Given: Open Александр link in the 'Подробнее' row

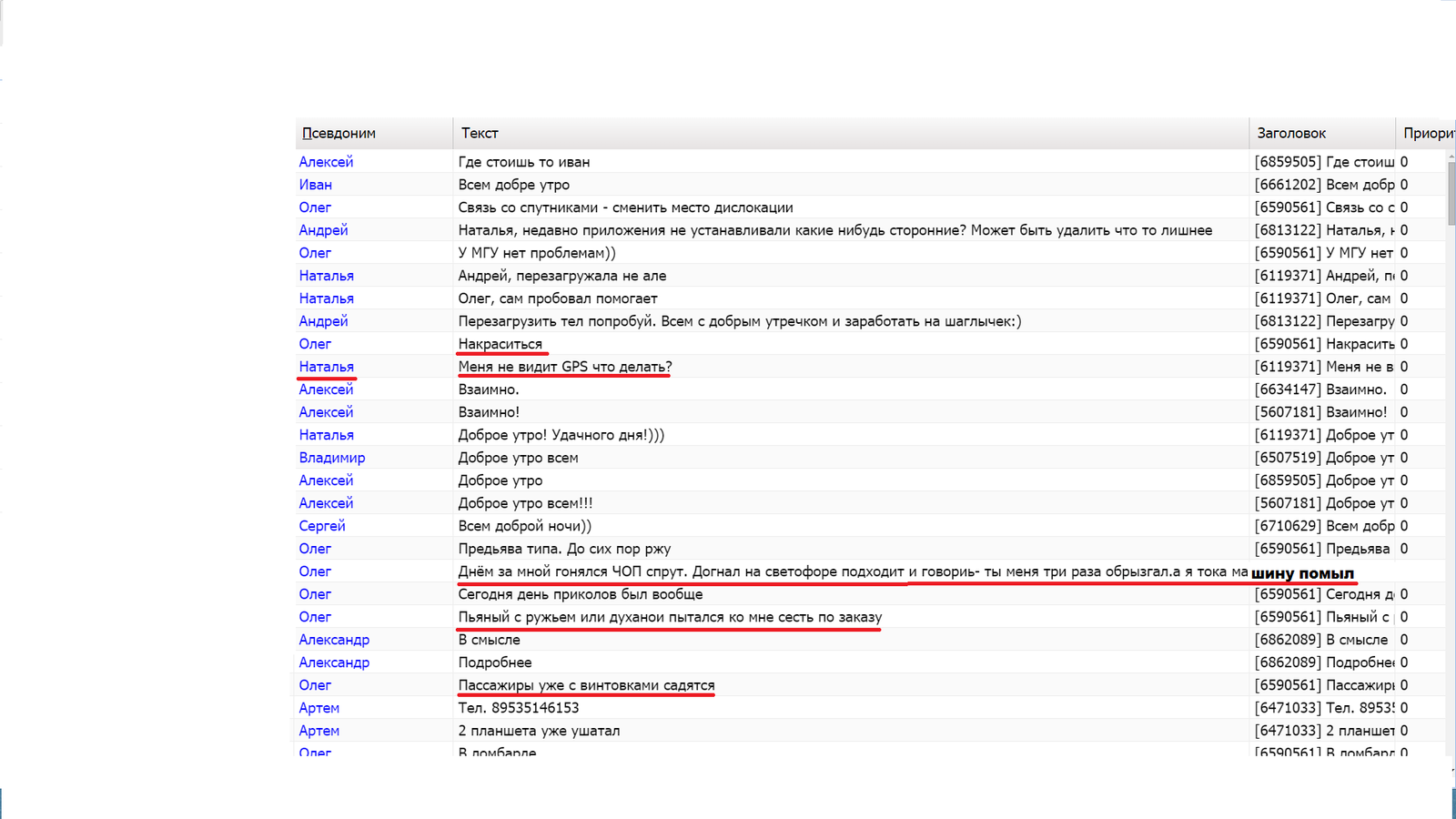Looking at the screenshot, I should tap(334, 662).
